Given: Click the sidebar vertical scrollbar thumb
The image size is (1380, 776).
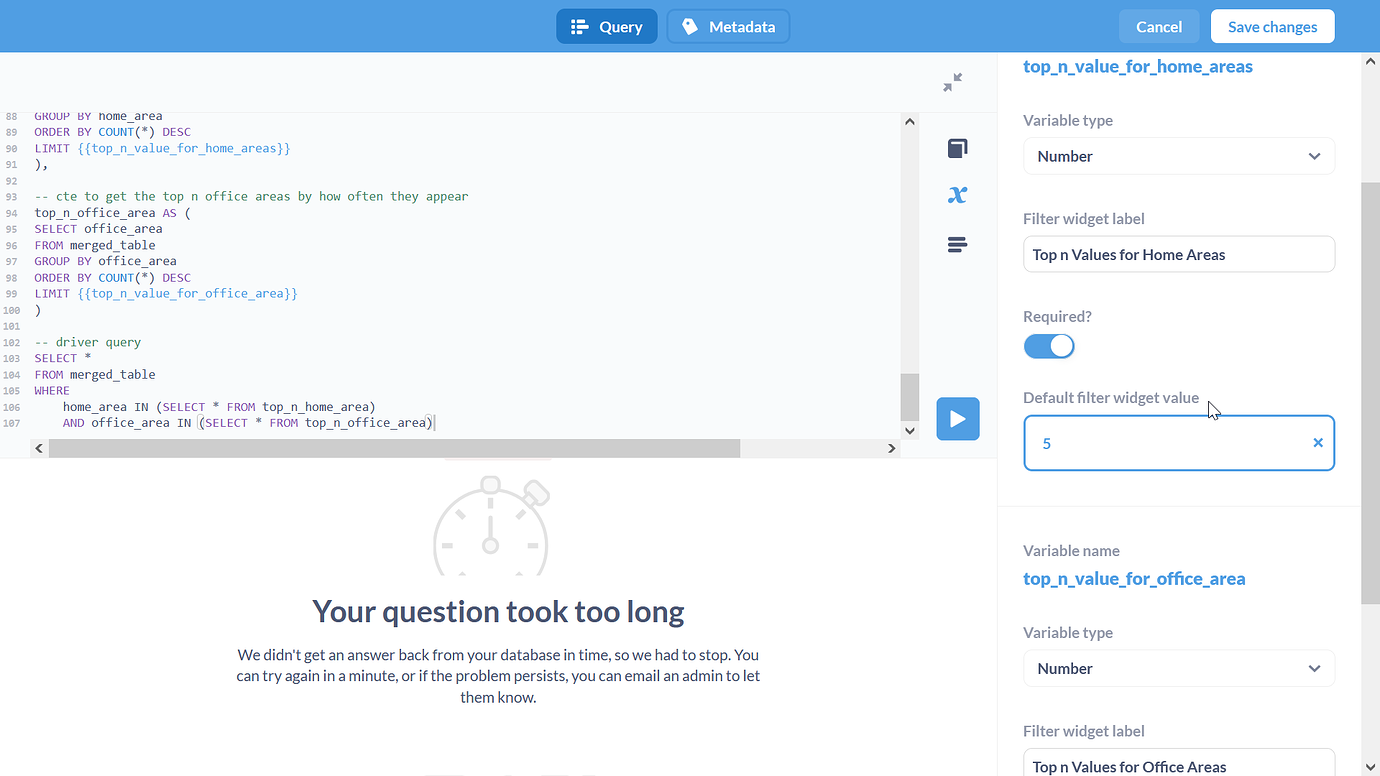Looking at the screenshot, I should point(1370,390).
